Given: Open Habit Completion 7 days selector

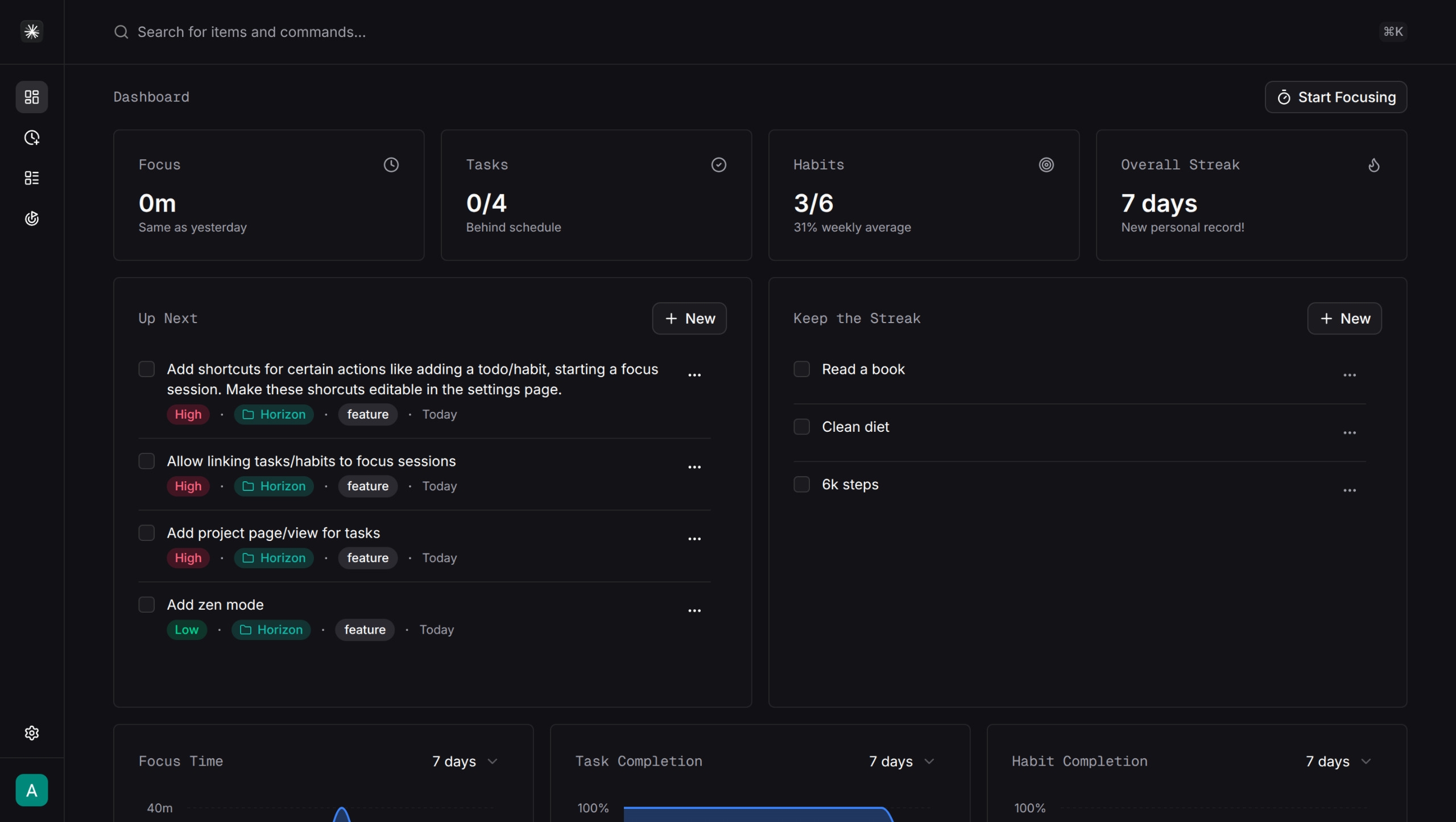Looking at the screenshot, I should tap(1337, 761).
